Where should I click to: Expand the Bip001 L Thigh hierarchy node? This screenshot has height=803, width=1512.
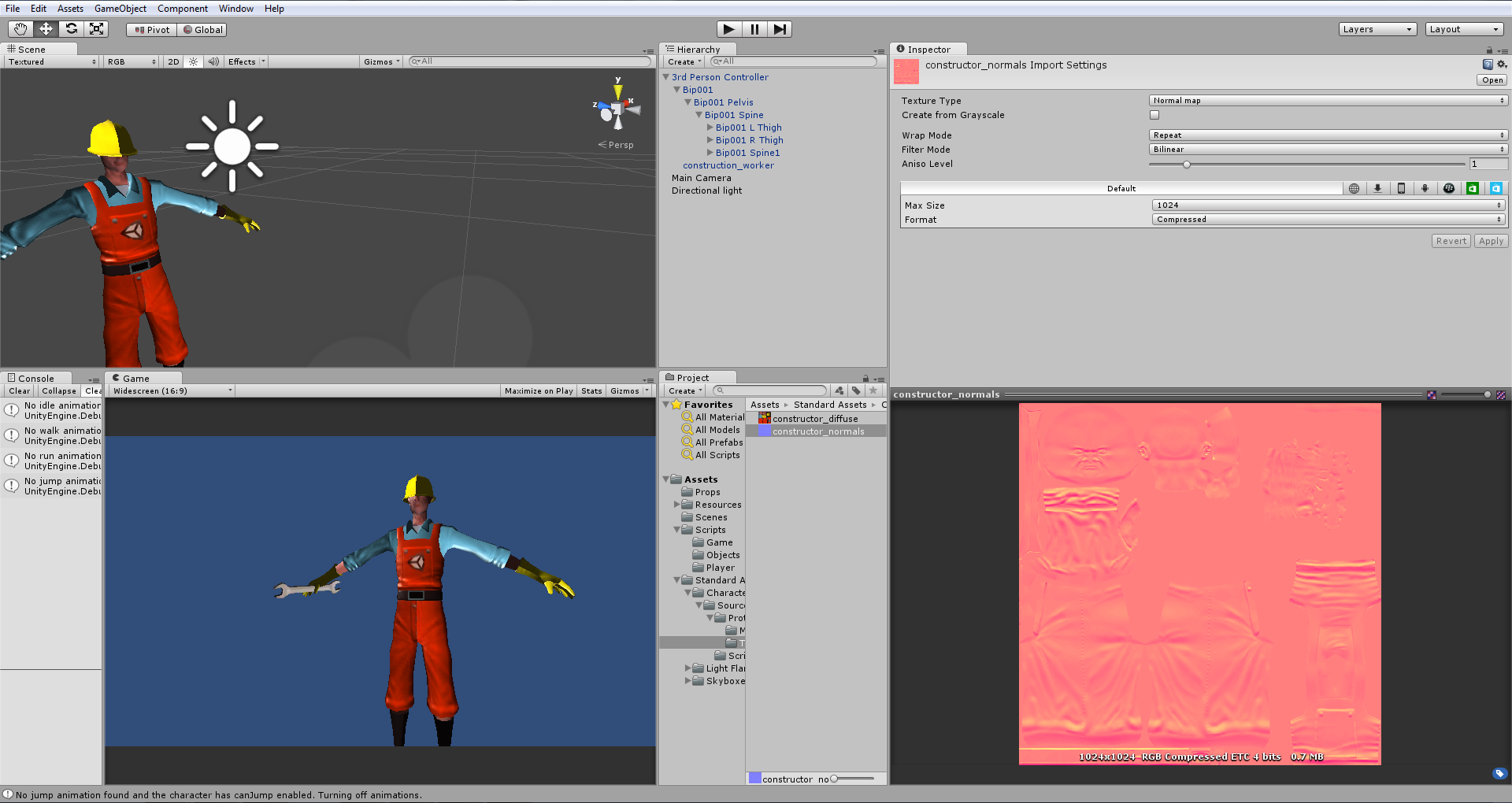(x=710, y=128)
